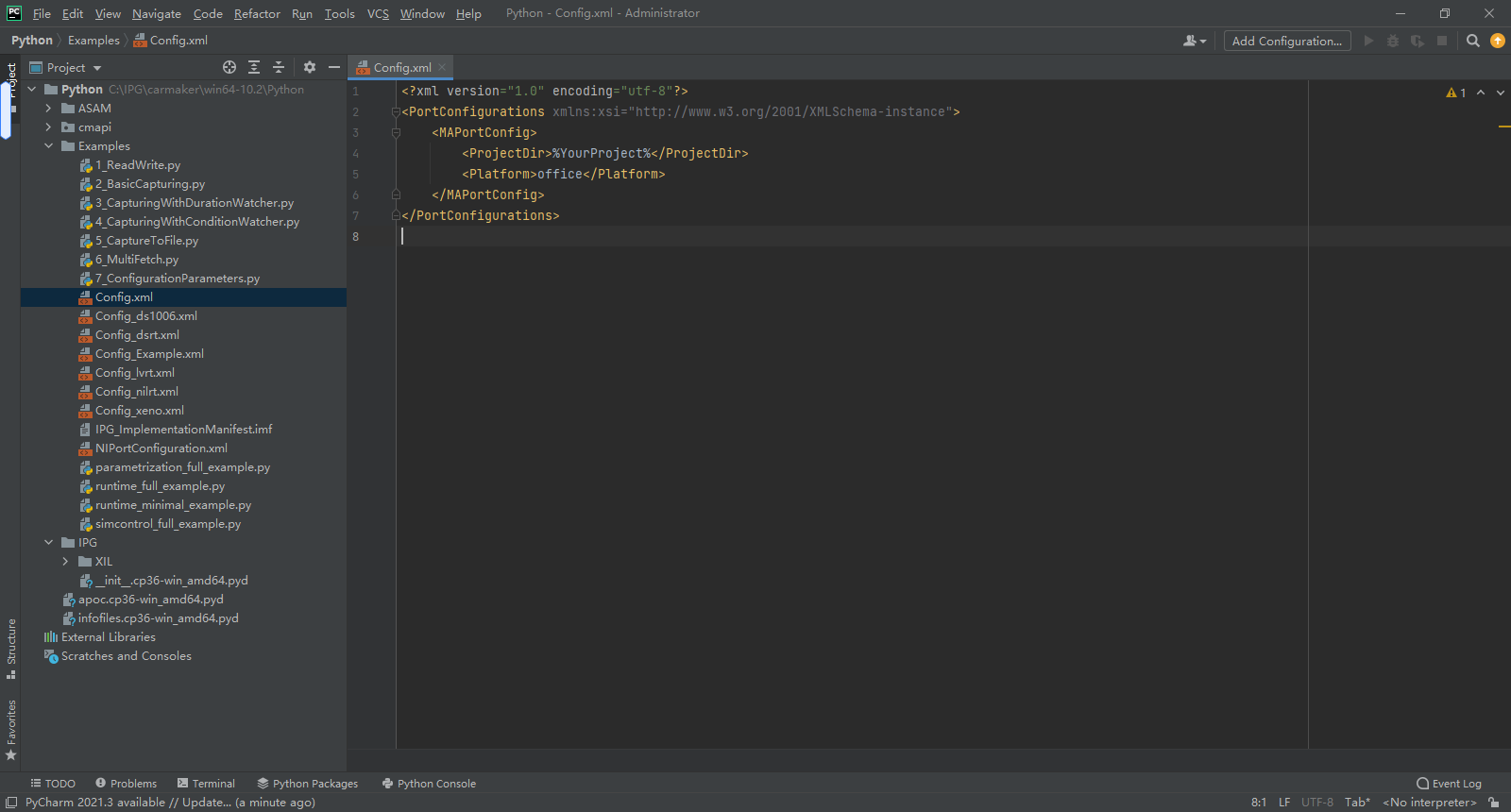Open the Navigate menu
Screen dimensions: 1511x812
click(157, 13)
